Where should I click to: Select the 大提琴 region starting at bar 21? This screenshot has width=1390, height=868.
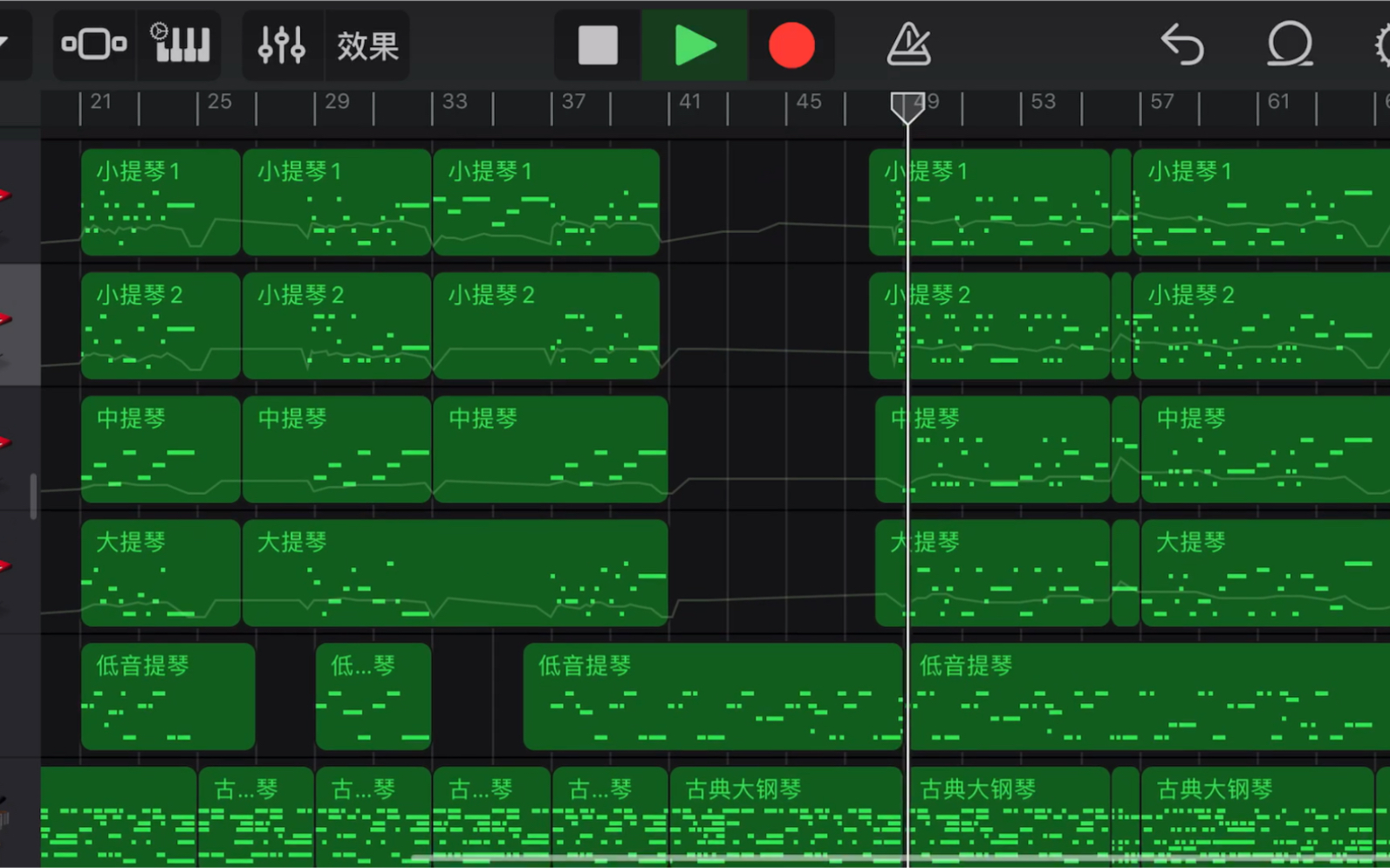pyautogui.click(x=161, y=573)
